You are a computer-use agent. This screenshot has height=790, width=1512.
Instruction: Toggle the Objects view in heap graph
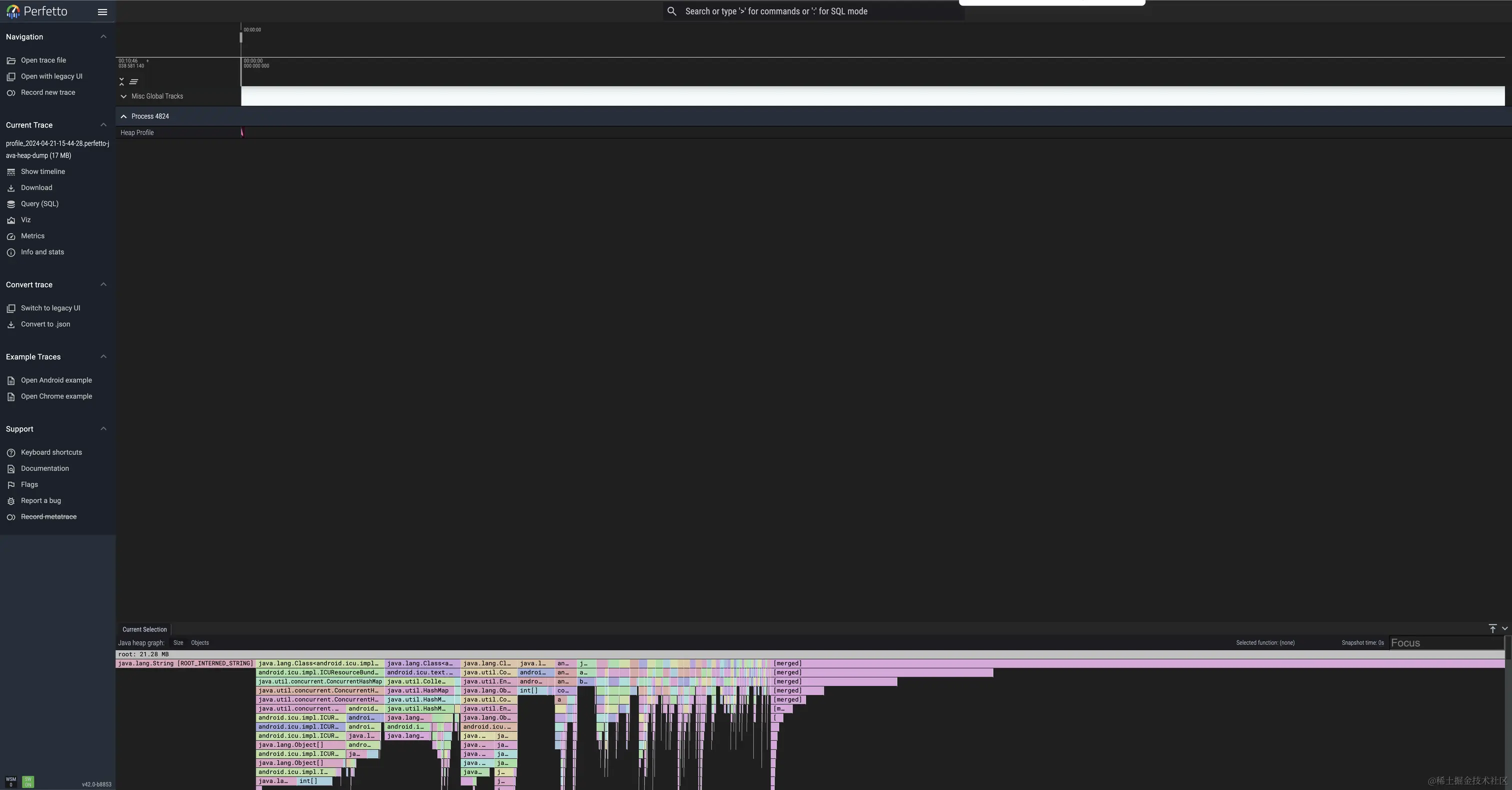pyautogui.click(x=199, y=642)
